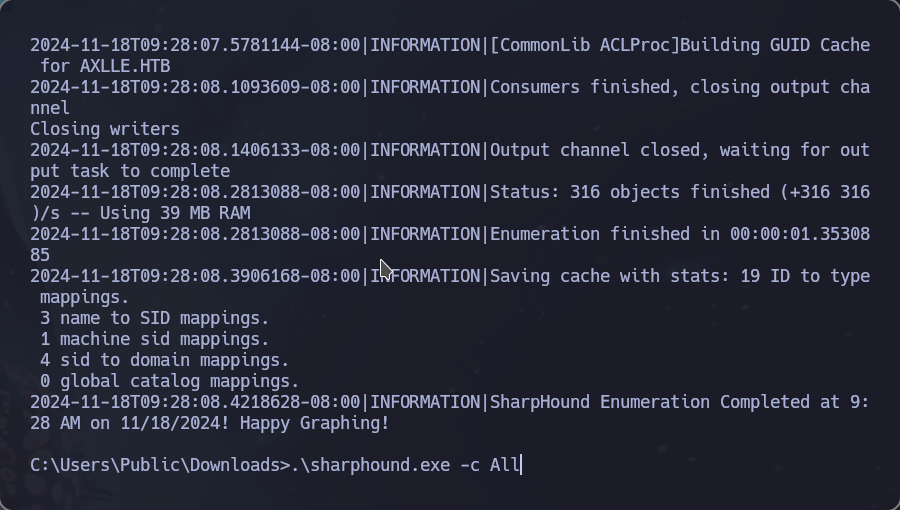900x510 pixels.
Task: Click the 'C:\Users\Public\Downloads>' prompt path
Action: (x=160, y=465)
